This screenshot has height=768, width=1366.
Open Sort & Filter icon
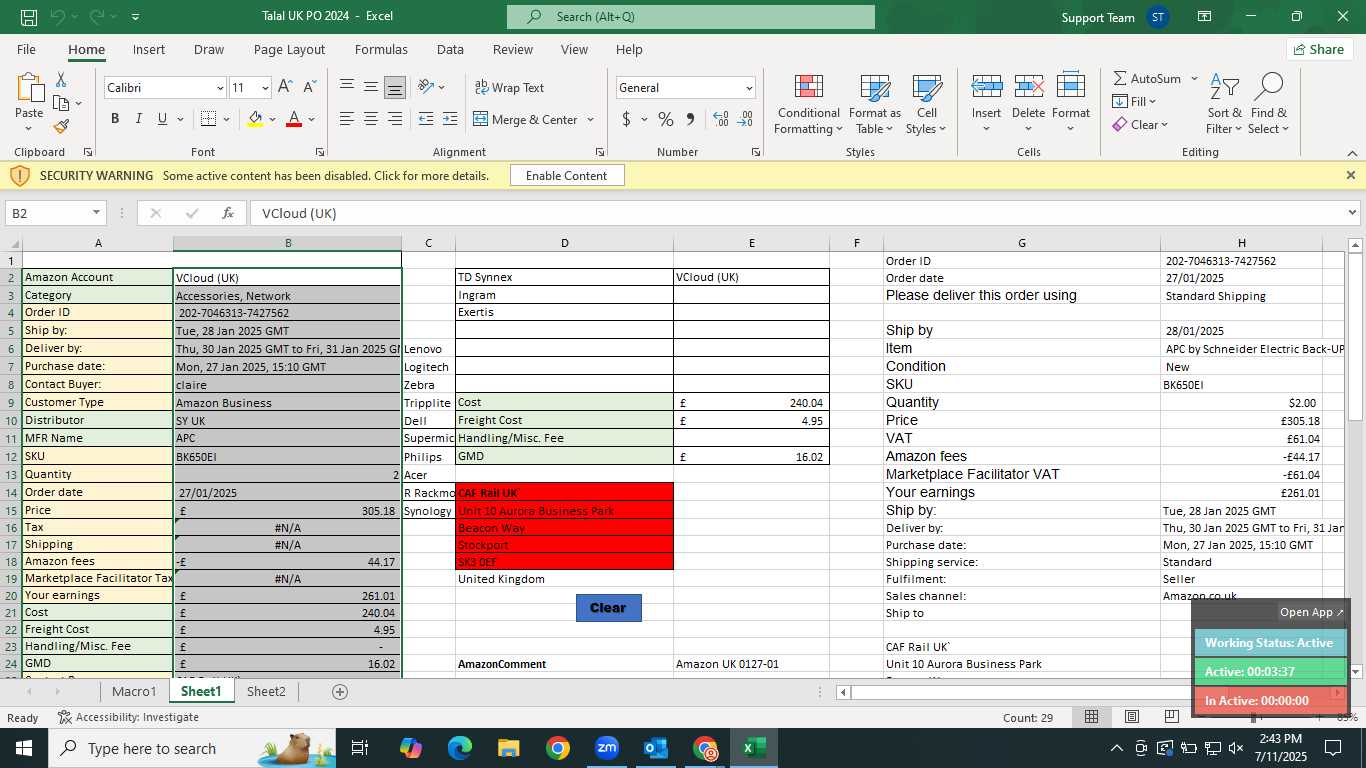pos(1224,88)
